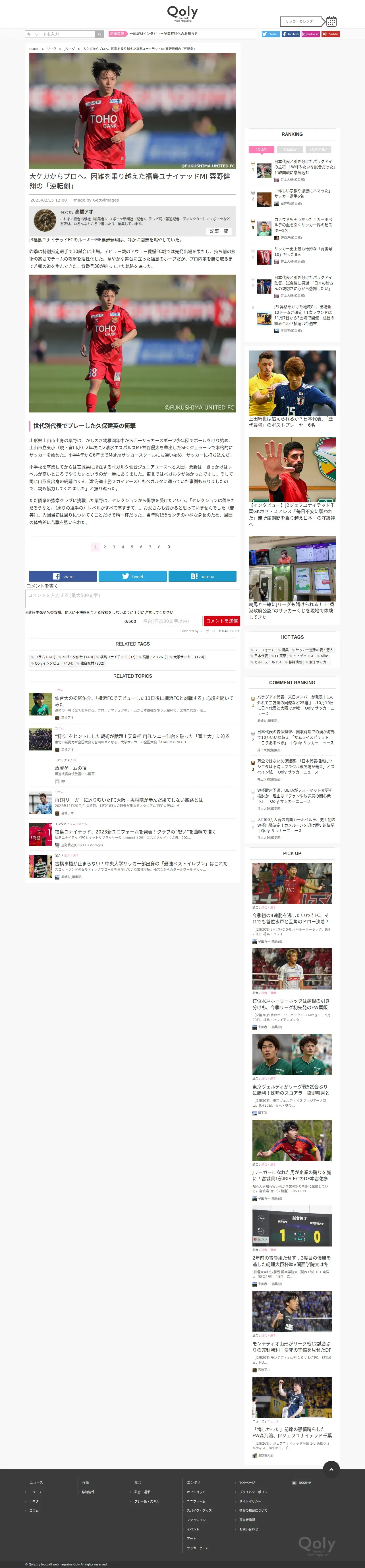This screenshot has width=365, height=1568.
Task: Click Jリーグ in the breadcrumb
Action: (70, 49)
